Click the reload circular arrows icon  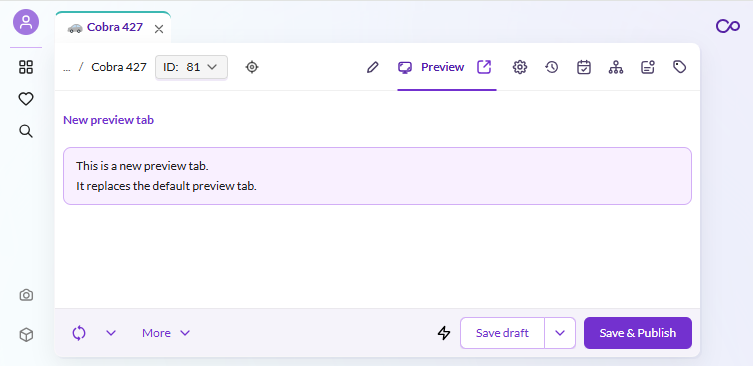[79, 333]
